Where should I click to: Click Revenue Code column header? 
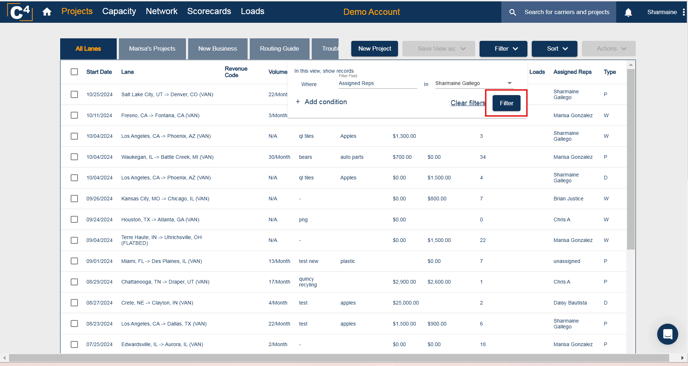click(236, 72)
